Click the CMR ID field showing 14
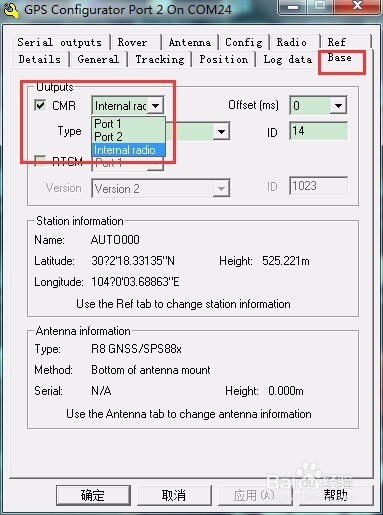383x515 pixels. (x=318, y=131)
